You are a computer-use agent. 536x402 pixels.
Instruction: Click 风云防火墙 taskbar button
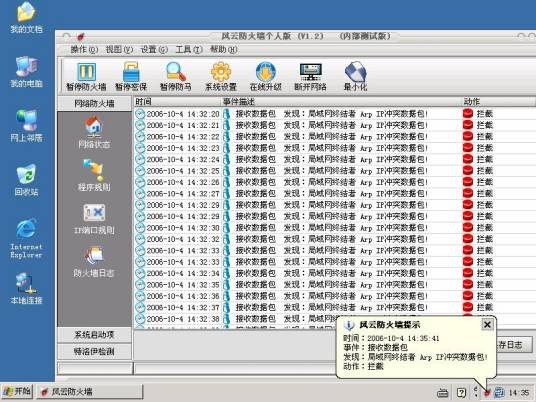tap(90, 392)
